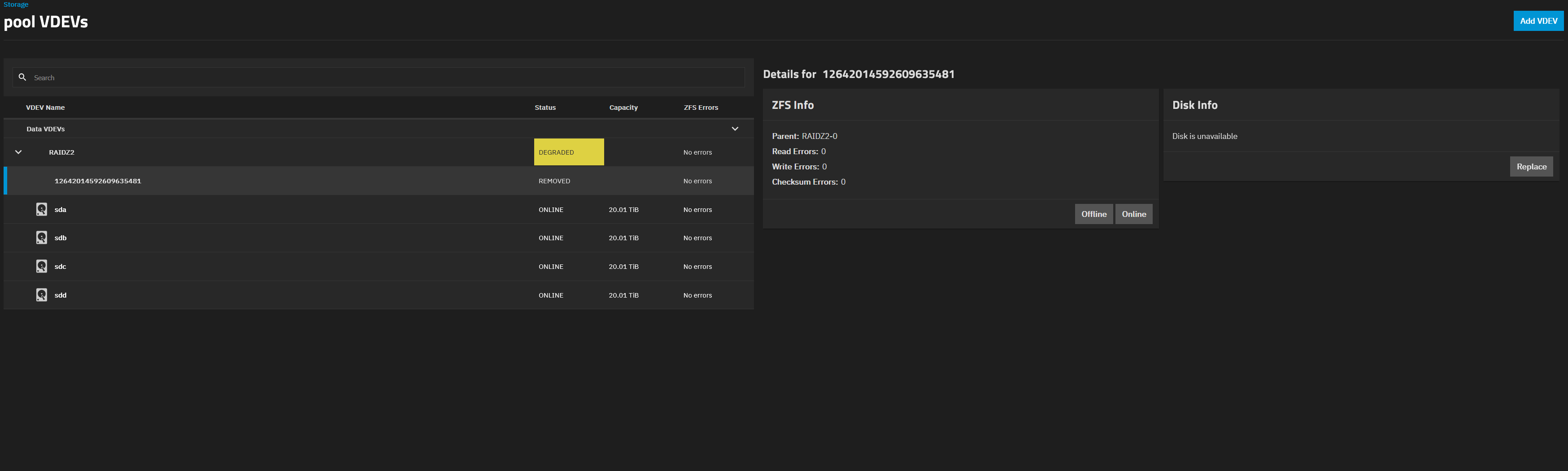Click the Read Errors: 0 line

tap(799, 151)
